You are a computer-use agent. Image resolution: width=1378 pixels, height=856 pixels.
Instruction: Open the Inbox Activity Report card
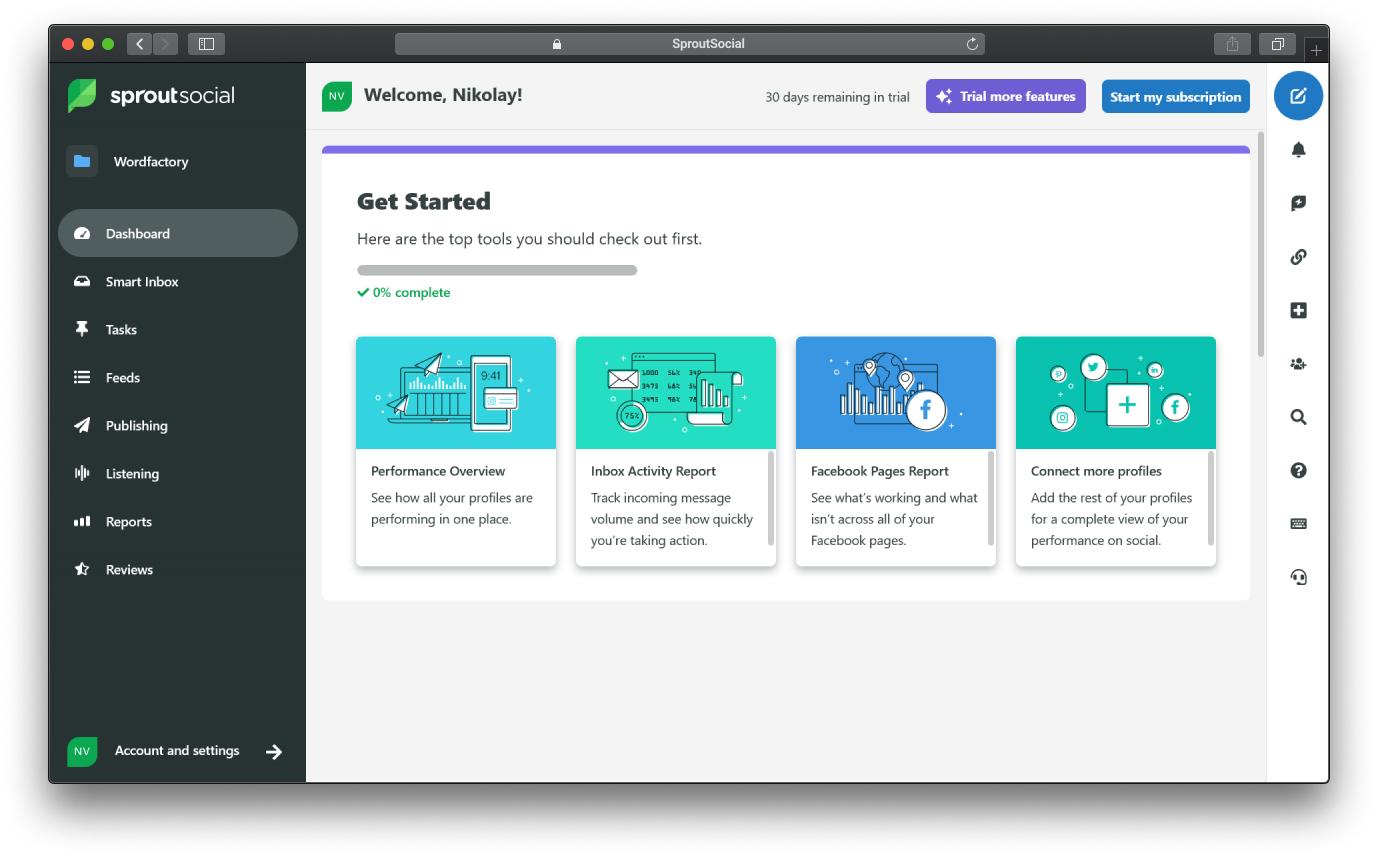coord(676,452)
